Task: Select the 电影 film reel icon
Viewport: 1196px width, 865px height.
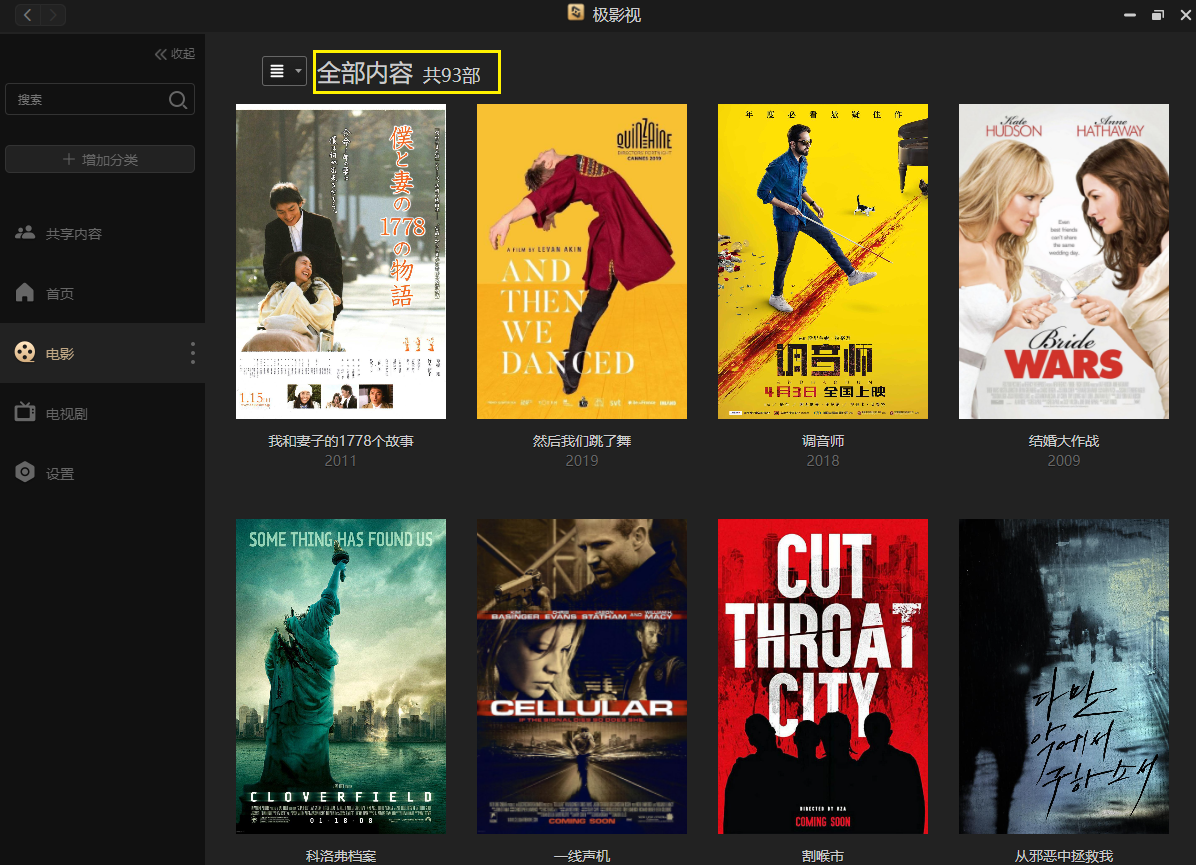Action: pos(25,353)
